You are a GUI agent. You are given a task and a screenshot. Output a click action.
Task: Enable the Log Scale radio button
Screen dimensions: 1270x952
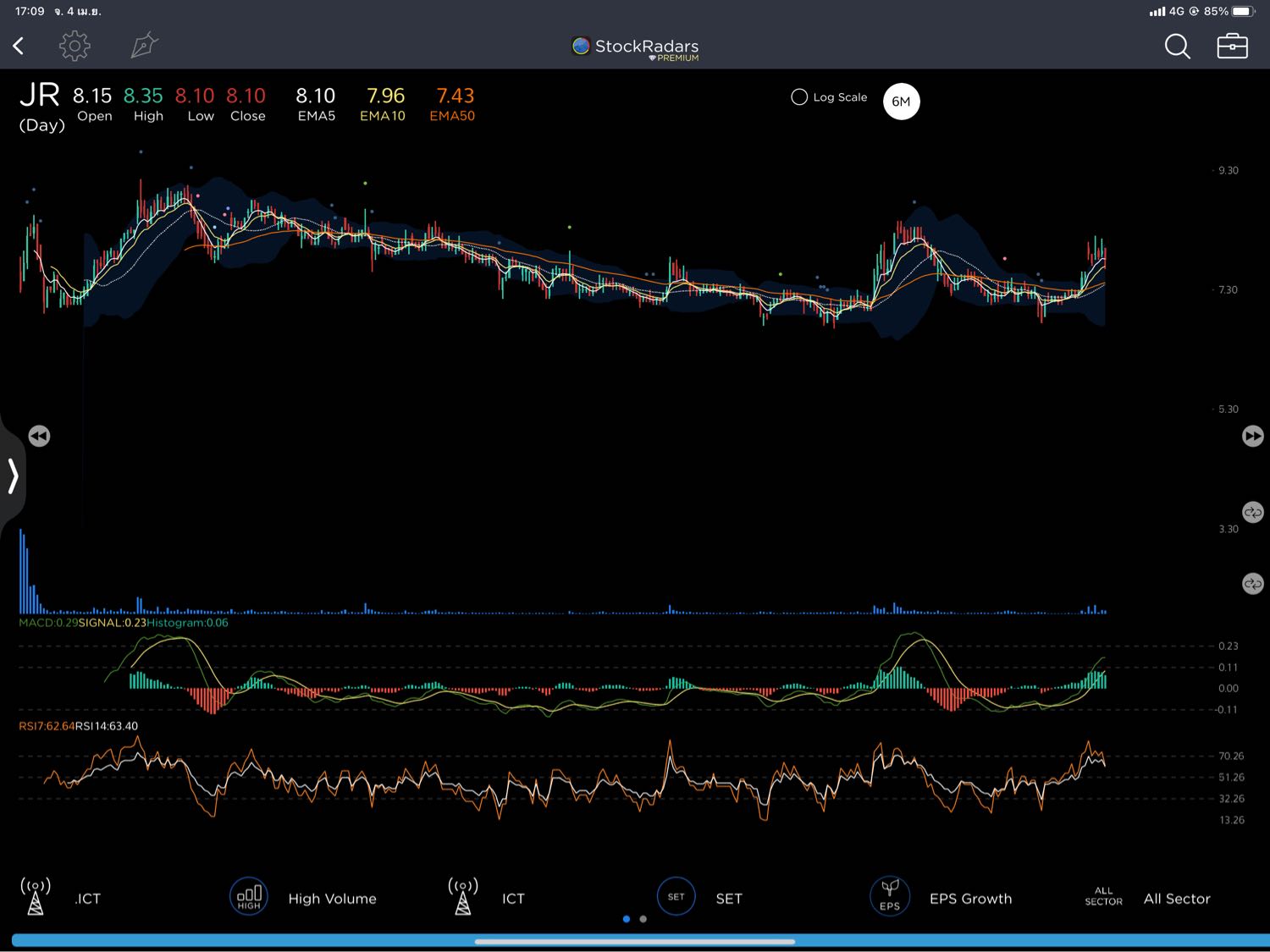point(799,97)
